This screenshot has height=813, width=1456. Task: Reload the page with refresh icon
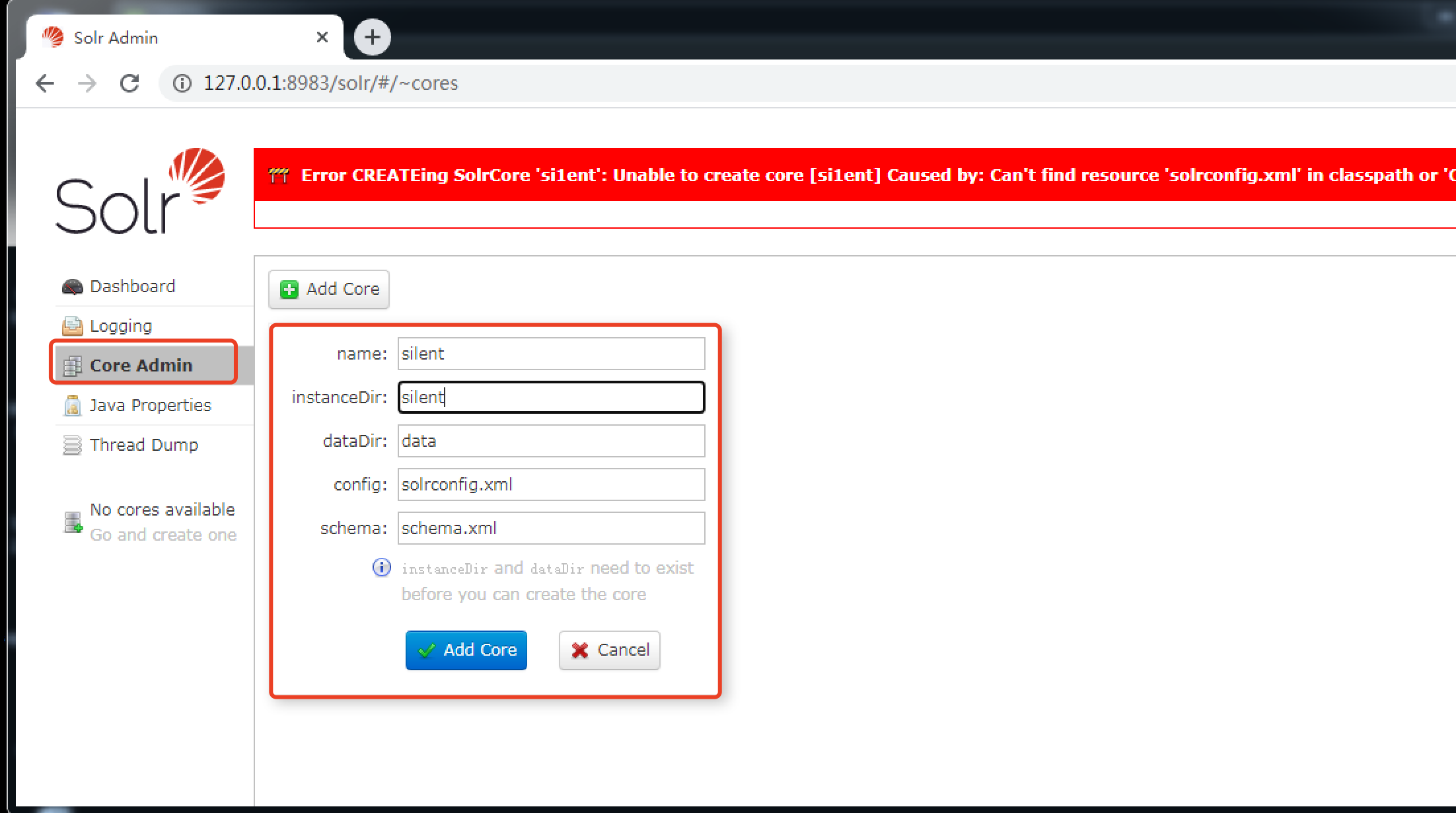[x=129, y=83]
